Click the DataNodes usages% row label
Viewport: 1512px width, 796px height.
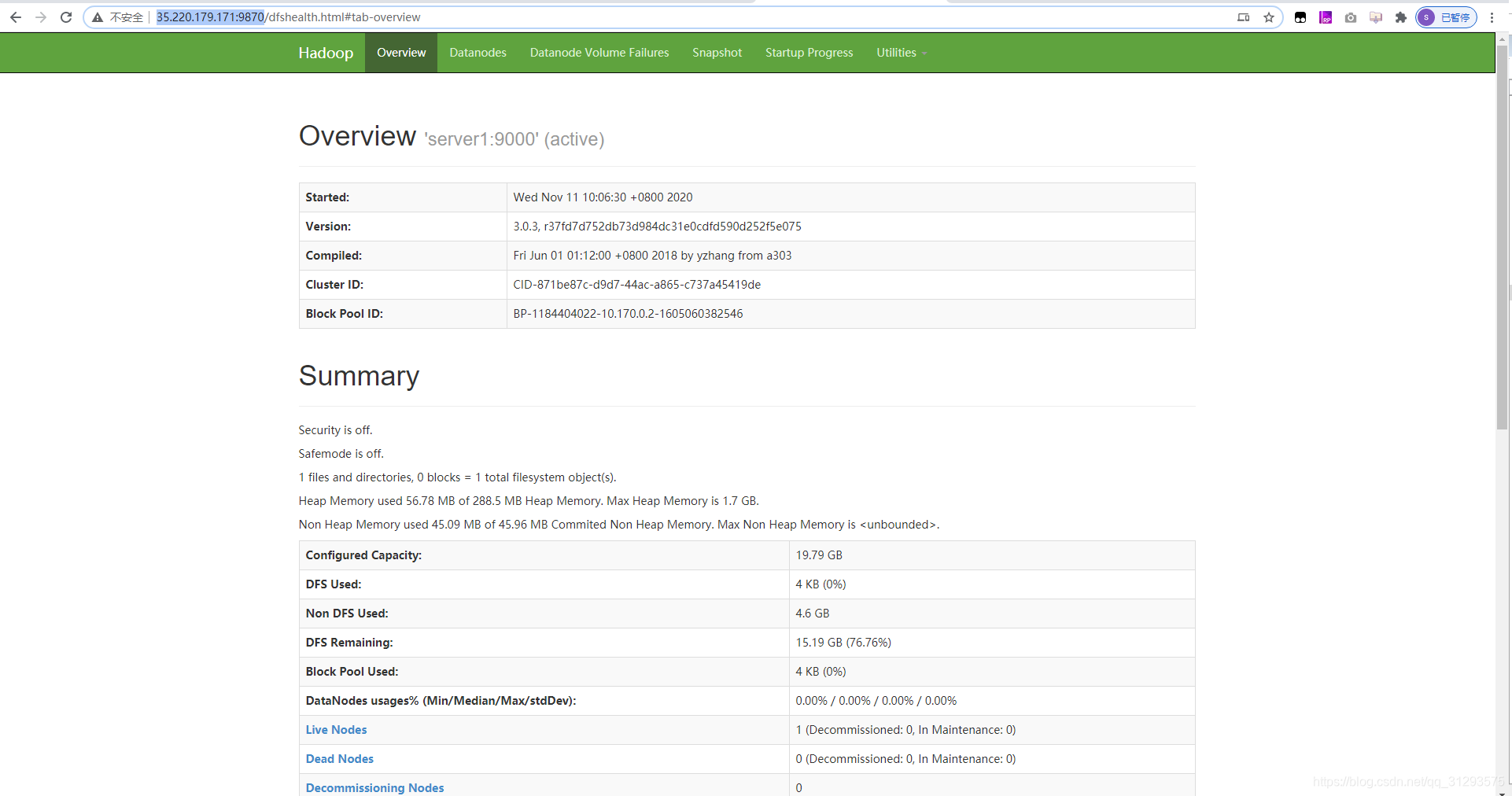441,701
